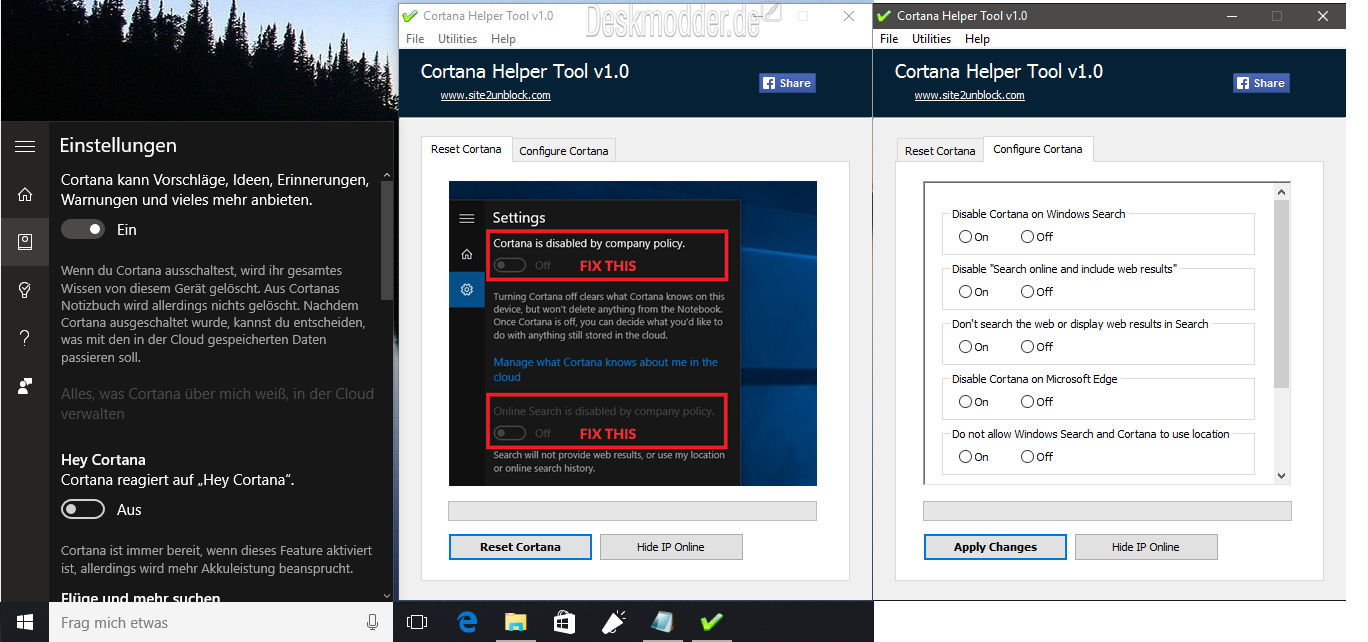This screenshot has width=1368, height=642.
Task: Open Help menu in right Cortana Helper window
Action: (977, 39)
